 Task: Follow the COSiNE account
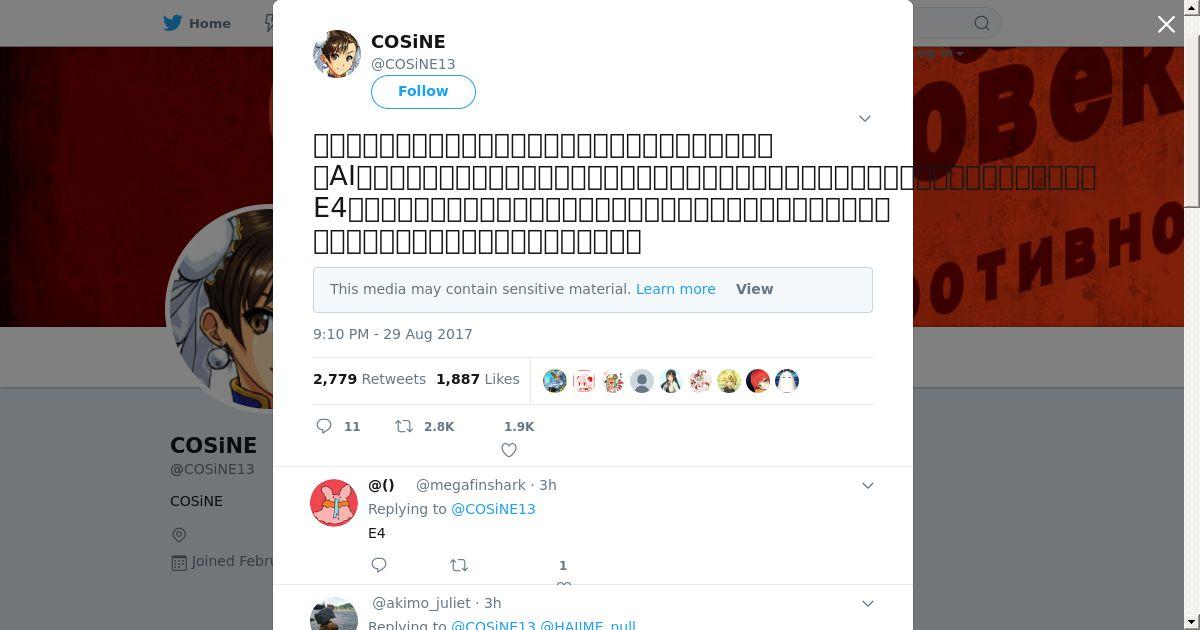[423, 91]
